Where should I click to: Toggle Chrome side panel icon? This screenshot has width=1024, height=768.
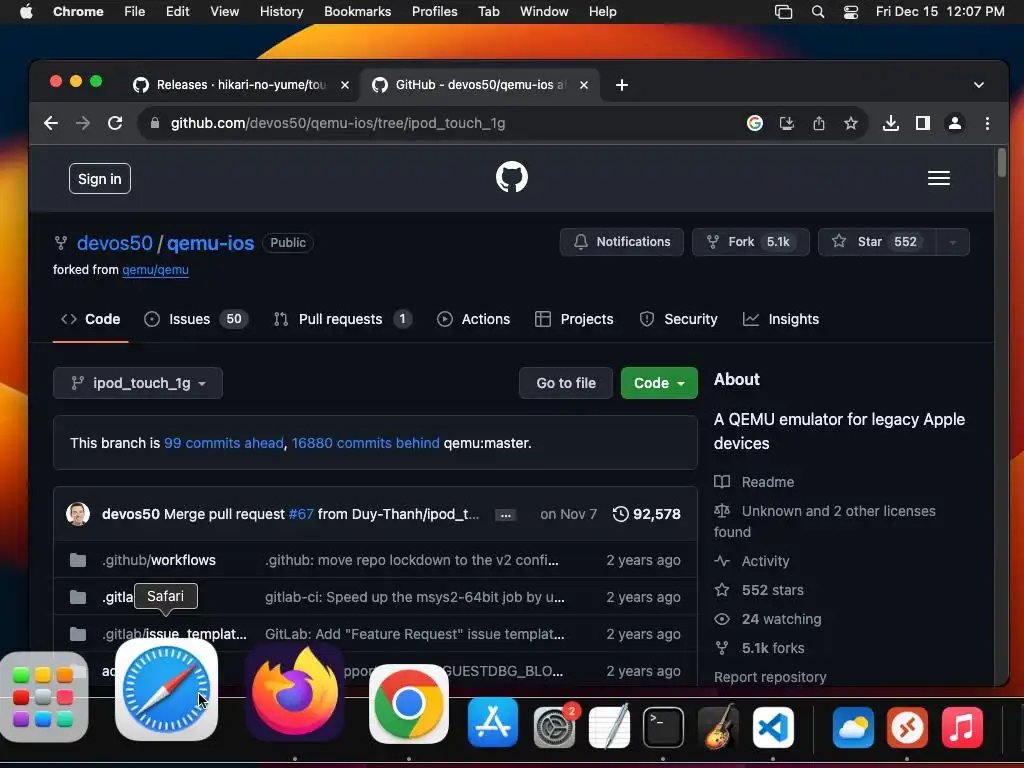(x=922, y=123)
